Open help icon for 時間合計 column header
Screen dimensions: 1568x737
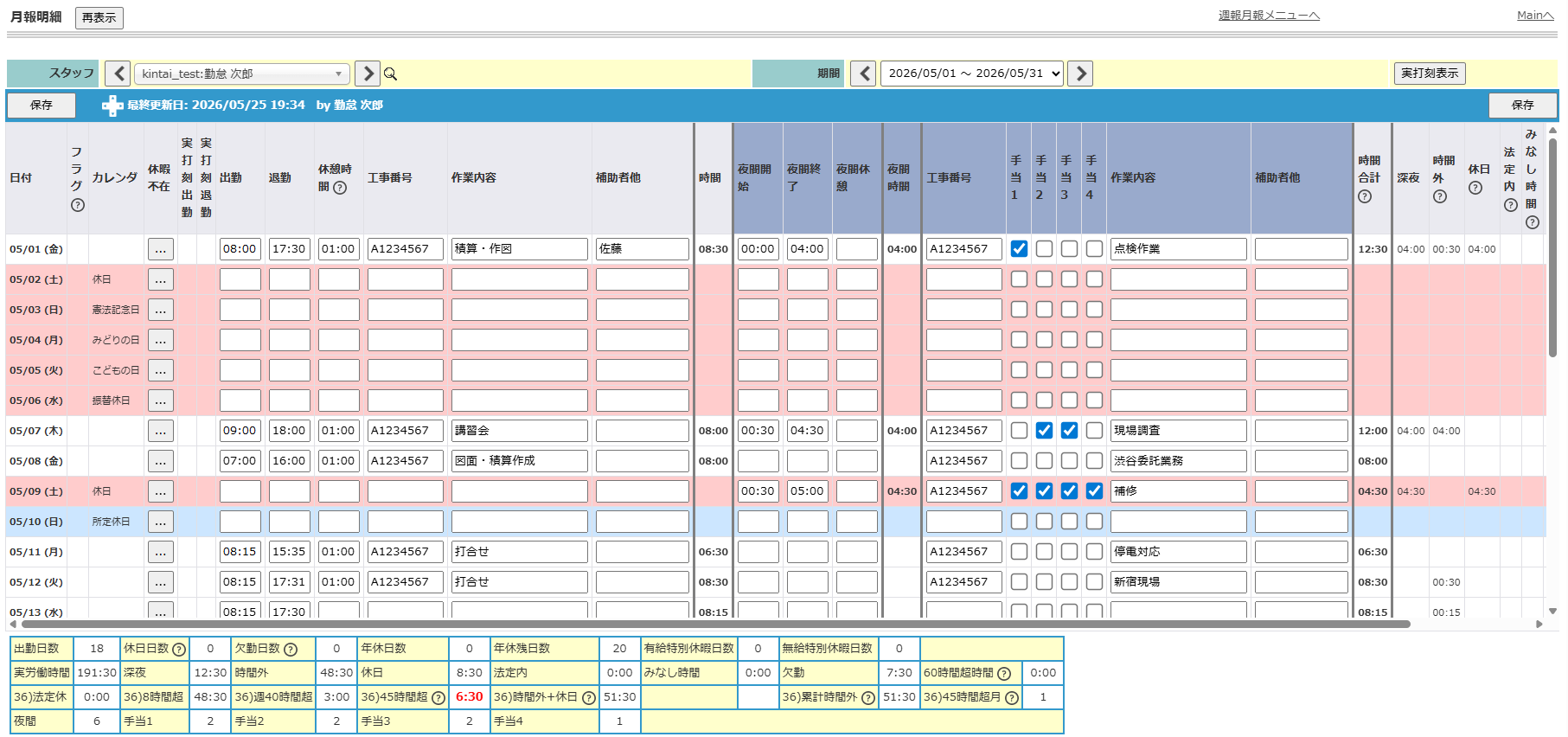(x=1365, y=196)
